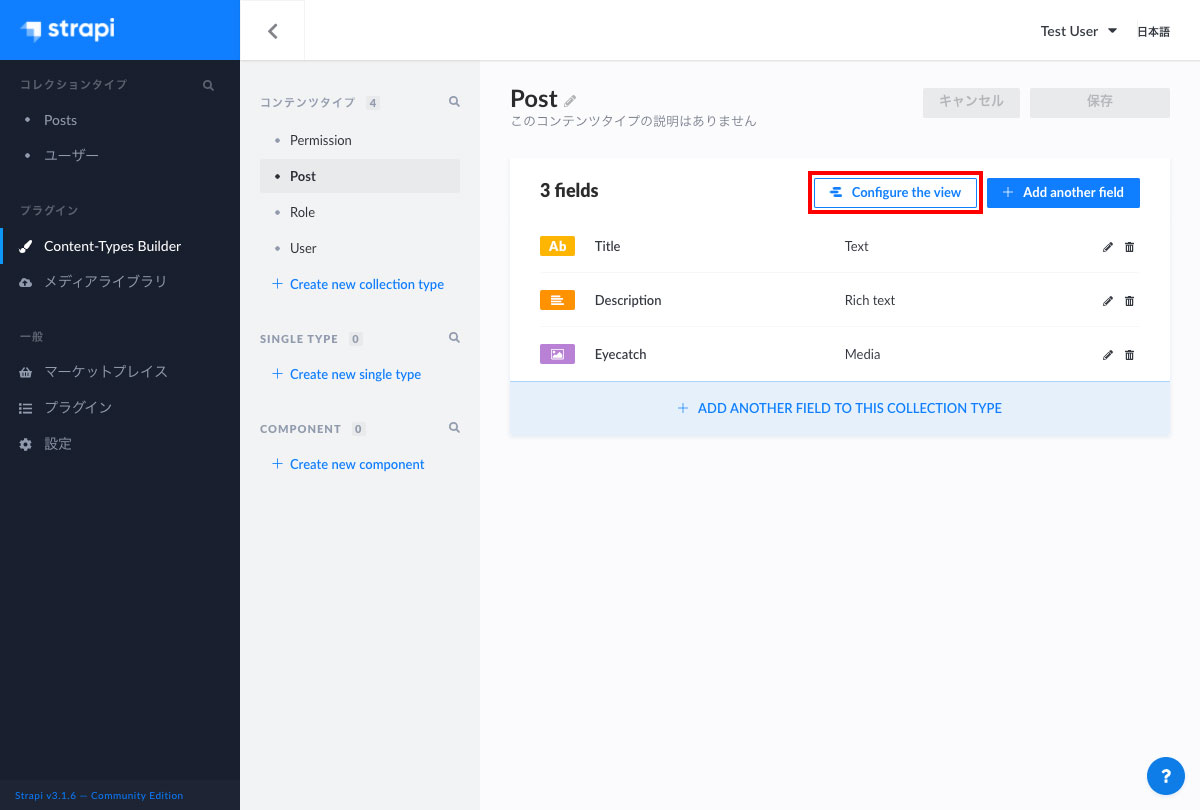Click ADD ANOTHER FIELD TO THIS COLLECTION TYPE
The width and height of the screenshot is (1200, 810).
[839, 408]
